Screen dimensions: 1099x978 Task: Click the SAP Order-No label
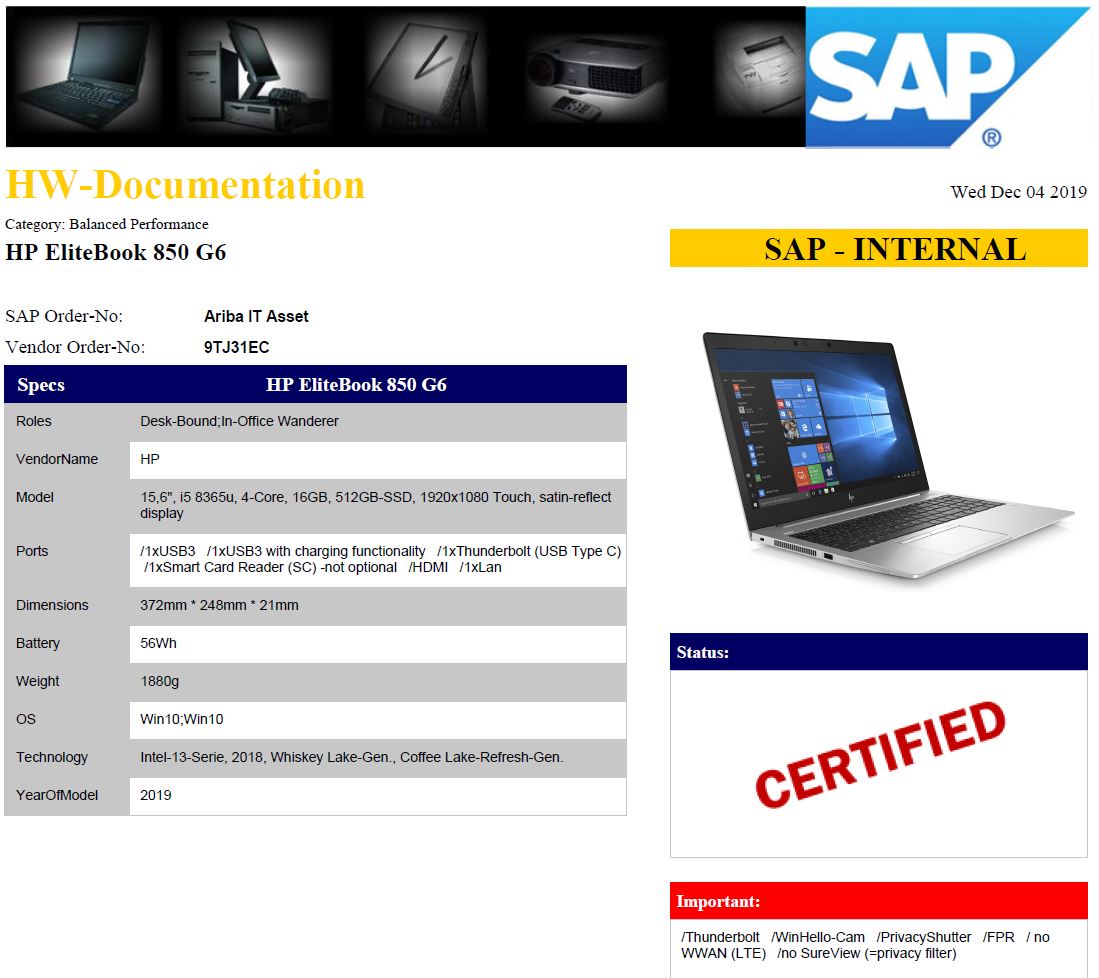coord(64,316)
